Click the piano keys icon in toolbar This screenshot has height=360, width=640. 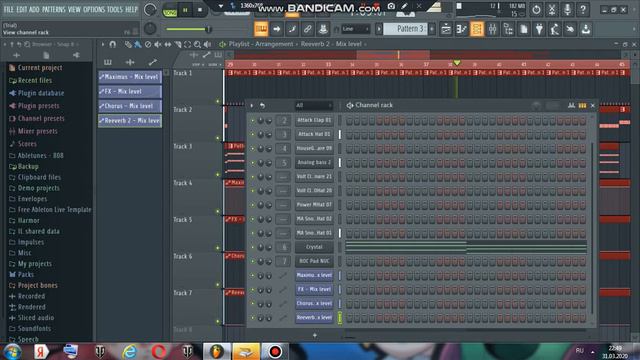coord(261,29)
